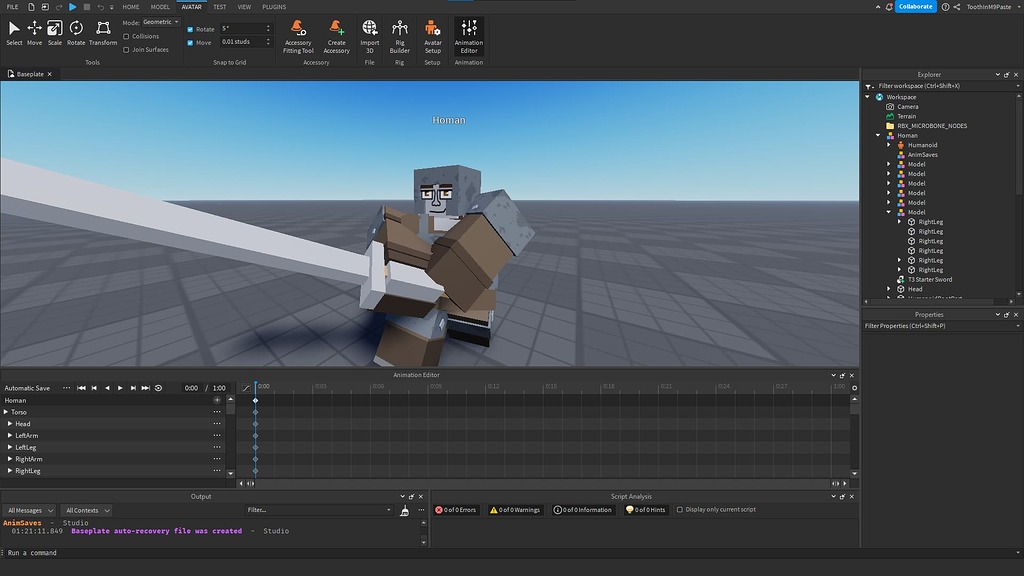The height and width of the screenshot is (576, 1024).
Task: Click the T3 Starter Sword in Explorer
Action: 930,279
